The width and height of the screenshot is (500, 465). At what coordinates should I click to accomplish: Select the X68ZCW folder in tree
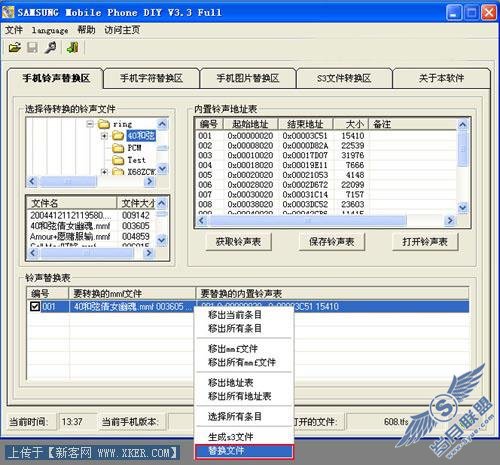[x=134, y=171]
